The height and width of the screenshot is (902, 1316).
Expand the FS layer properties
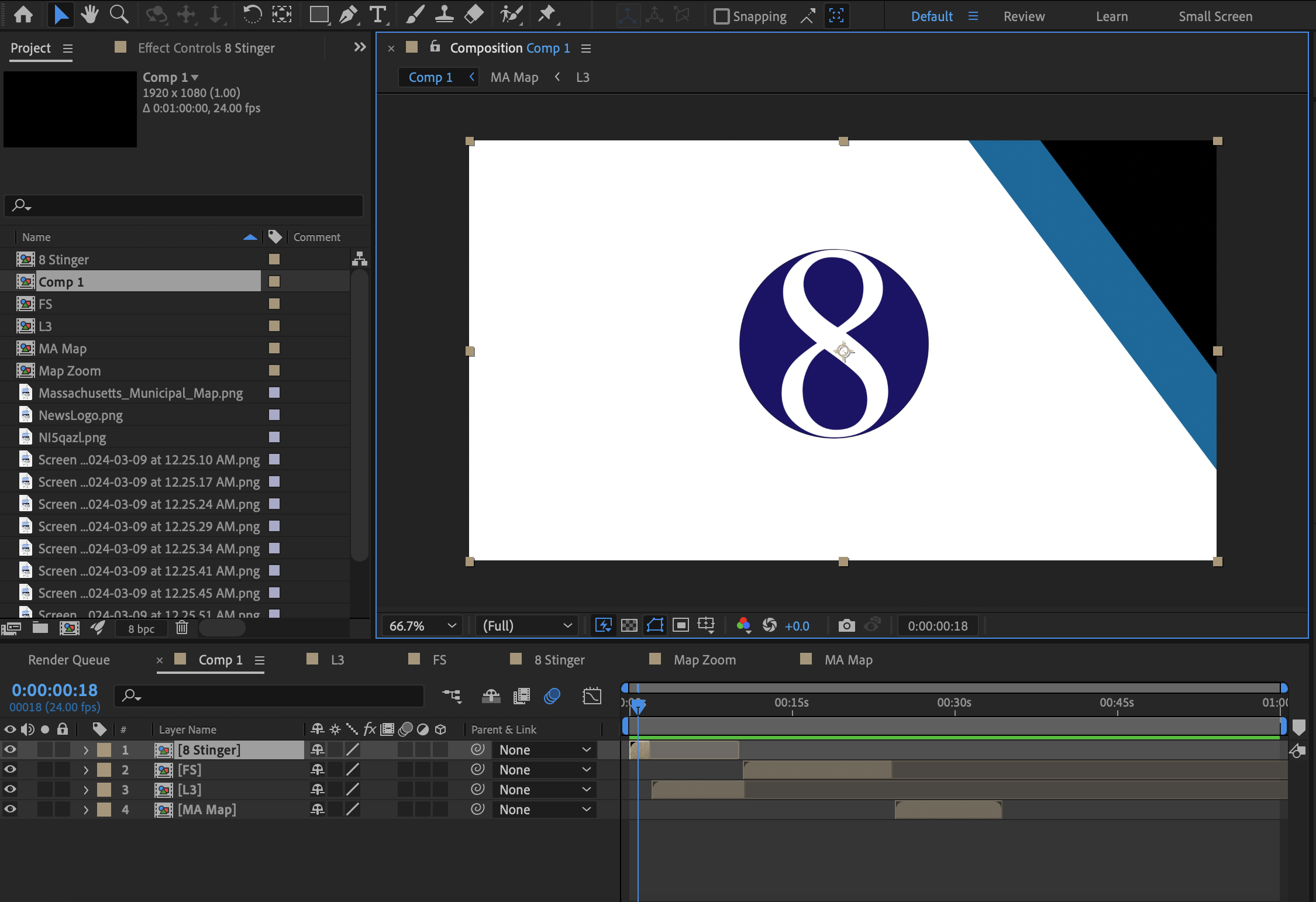[x=86, y=770]
